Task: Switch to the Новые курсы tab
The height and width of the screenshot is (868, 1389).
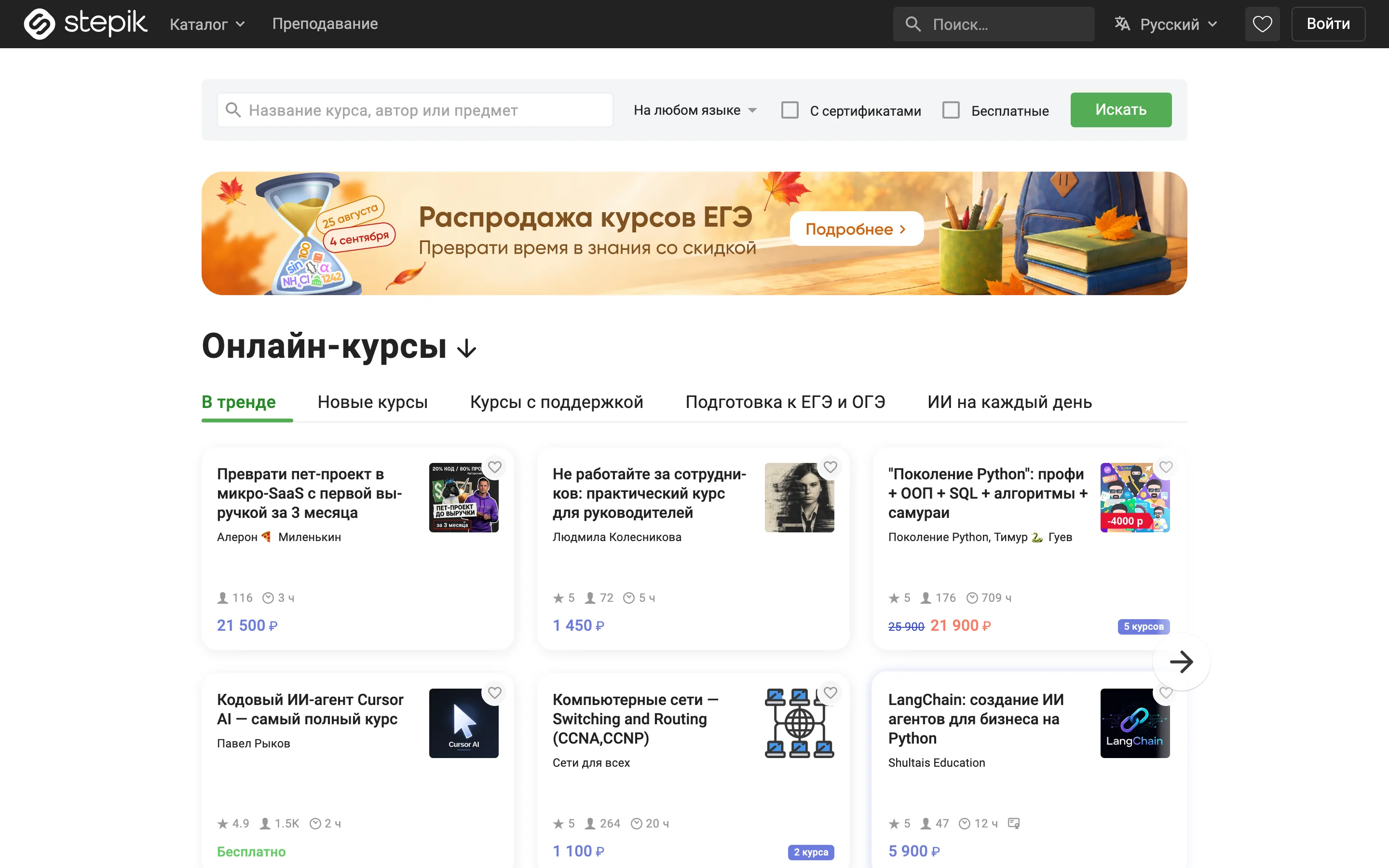Action: 372,402
